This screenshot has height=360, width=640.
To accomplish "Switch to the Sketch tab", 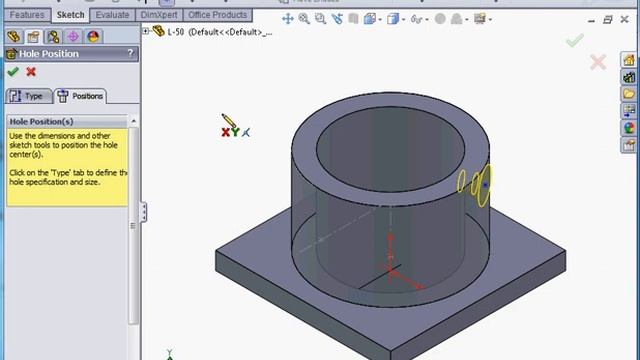I will [x=71, y=15].
